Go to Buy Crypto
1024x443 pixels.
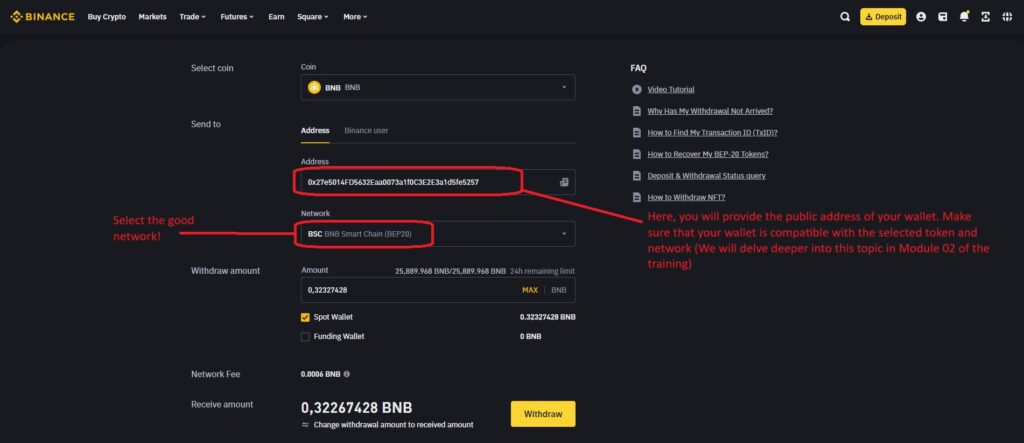pos(106,17)
